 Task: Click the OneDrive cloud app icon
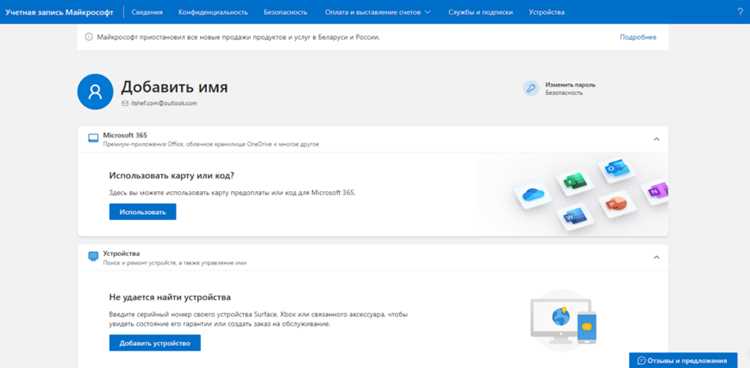(x=533, y=194)
